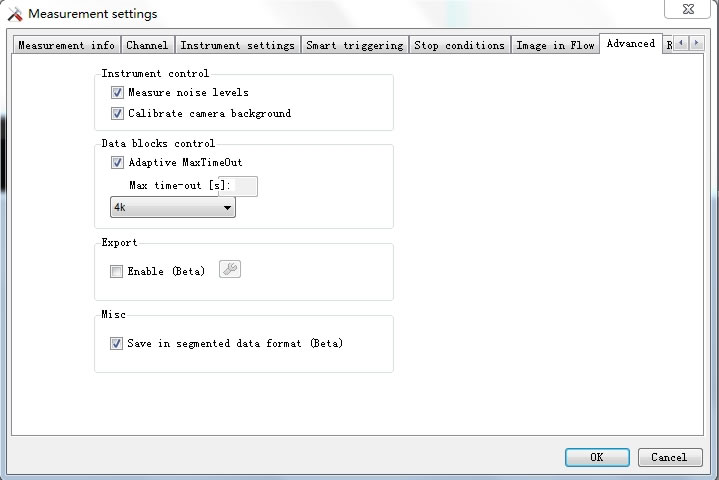
Task: Disable Adaptive MaxTimeOut option
Action: click(117, 163)
